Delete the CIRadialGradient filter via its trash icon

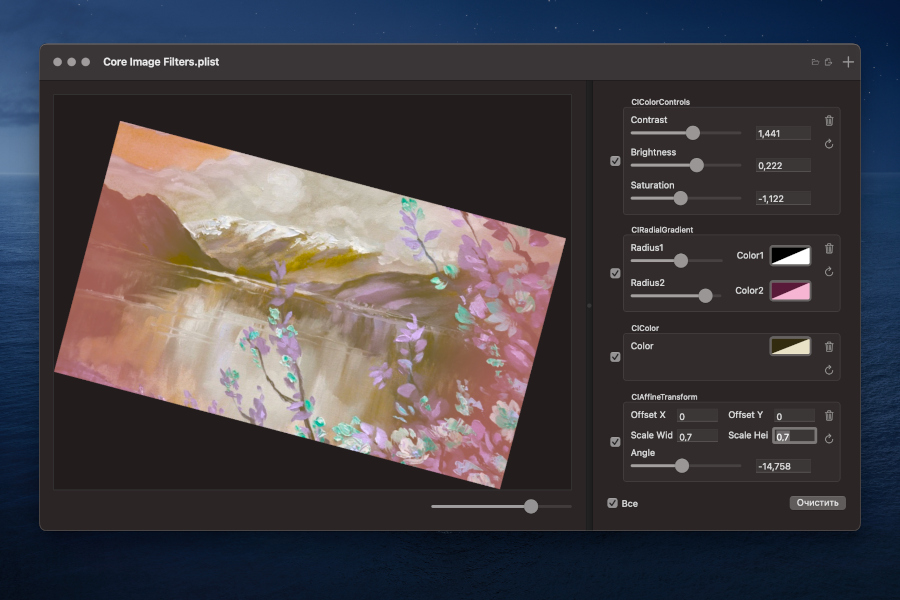point(829,248)
